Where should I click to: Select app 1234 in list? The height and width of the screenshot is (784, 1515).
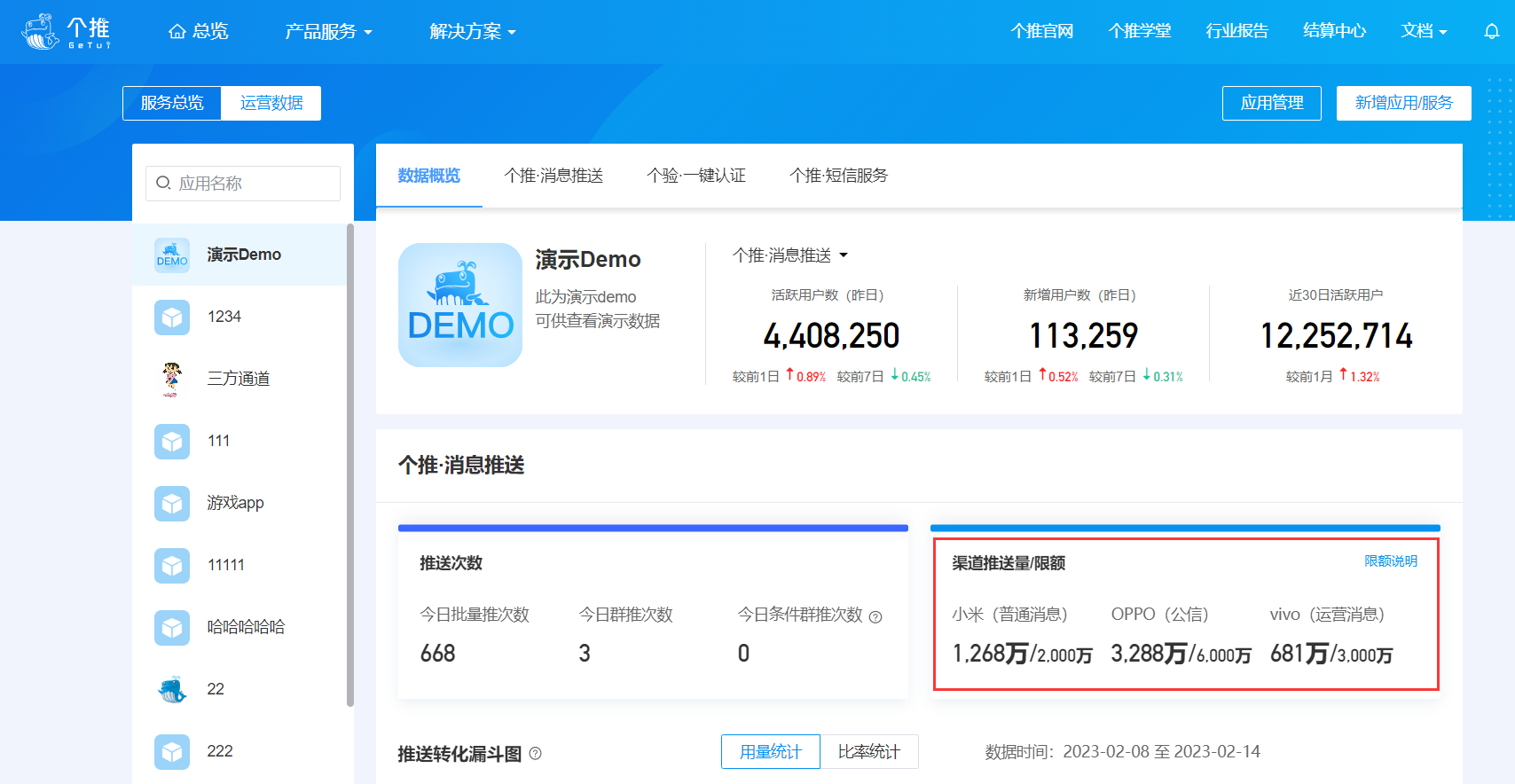pos(239,317)
